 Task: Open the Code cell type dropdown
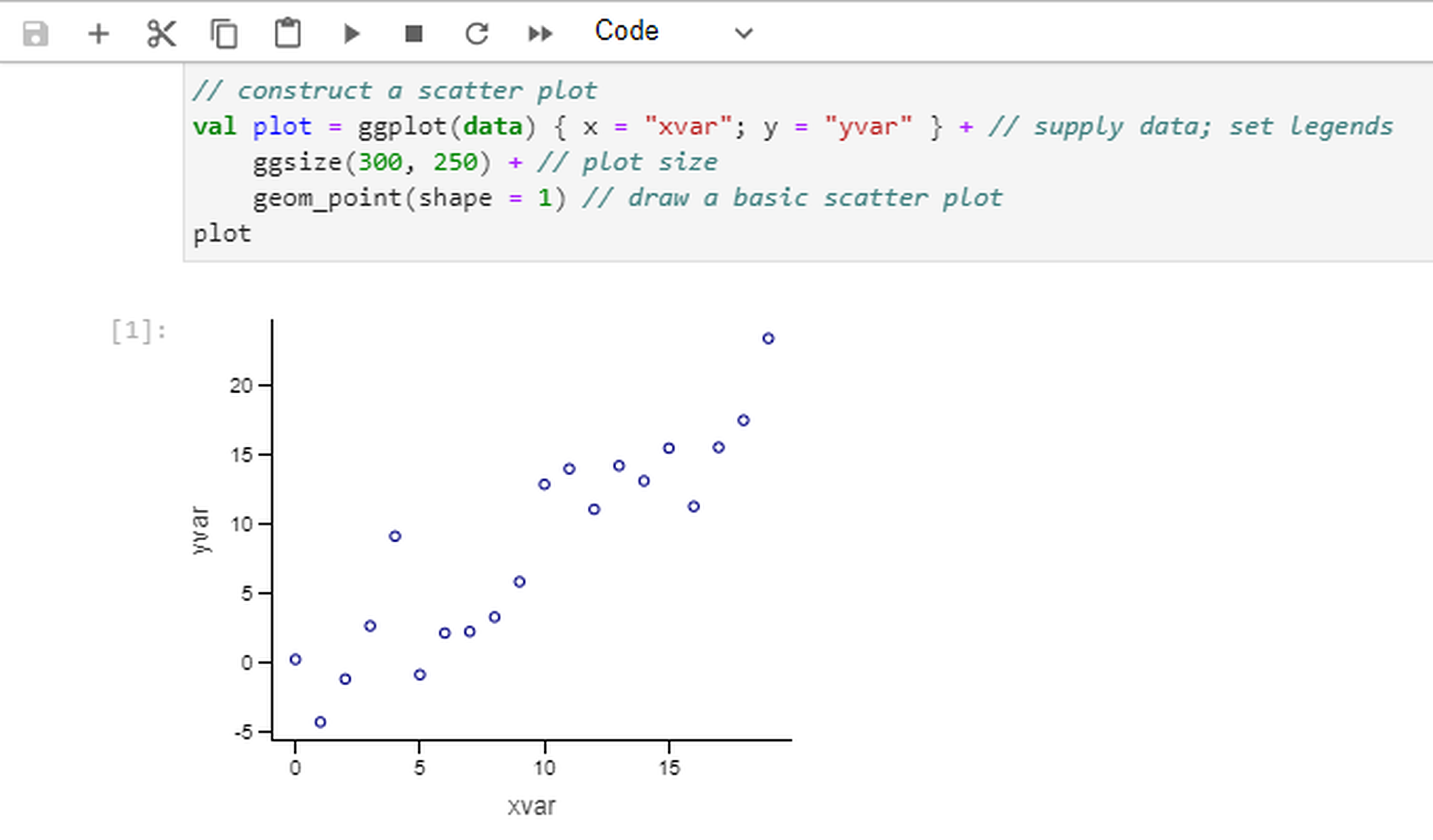point(674,32)
